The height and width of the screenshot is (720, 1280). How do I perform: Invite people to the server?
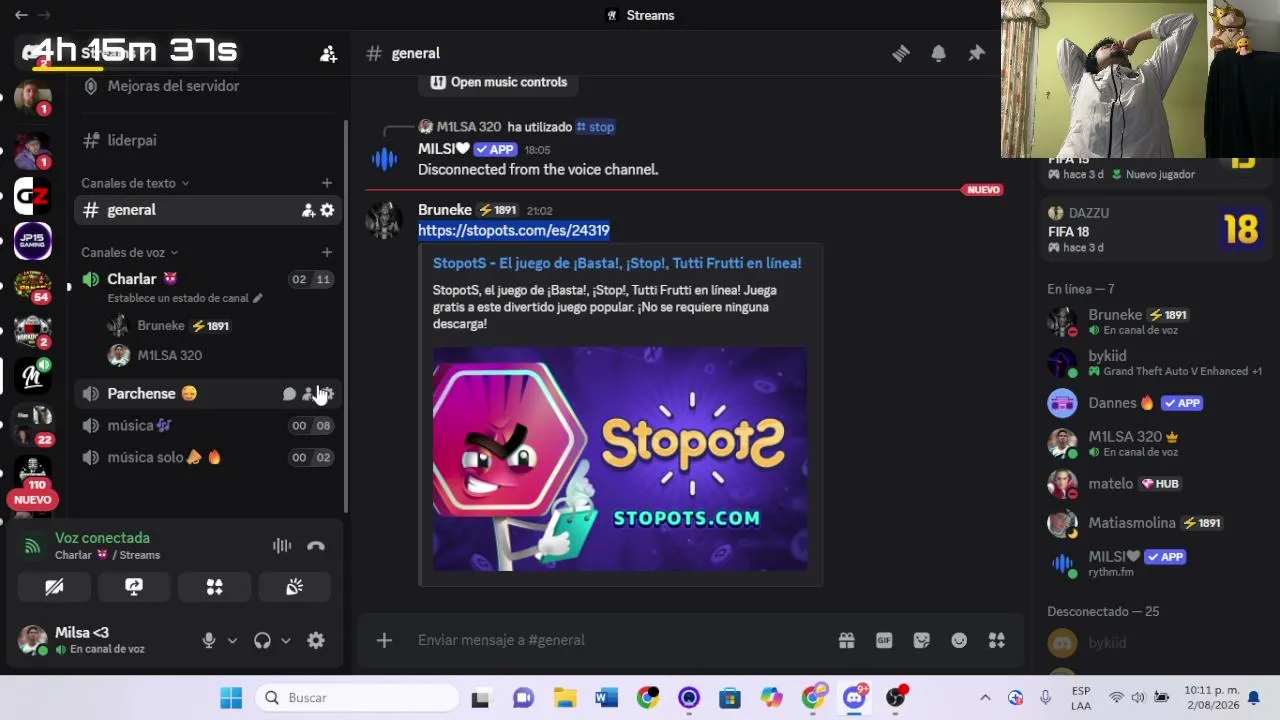click(328, 54)
